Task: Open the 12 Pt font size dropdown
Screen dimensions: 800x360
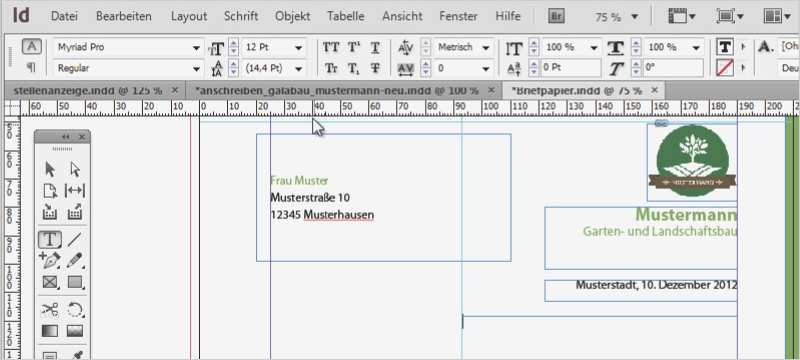Action: [x=298, y=47]
